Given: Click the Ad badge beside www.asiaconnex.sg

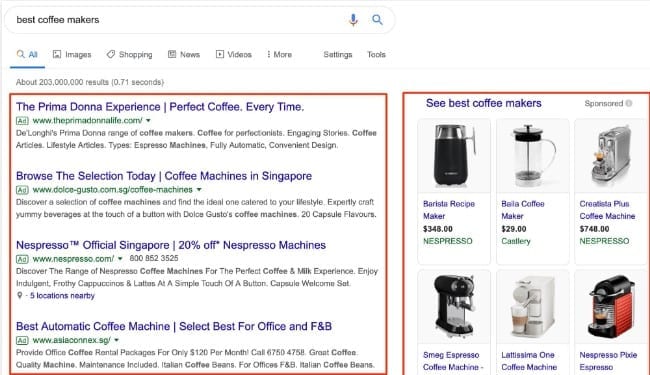Looking at the screenshot, I should [22, 340].
